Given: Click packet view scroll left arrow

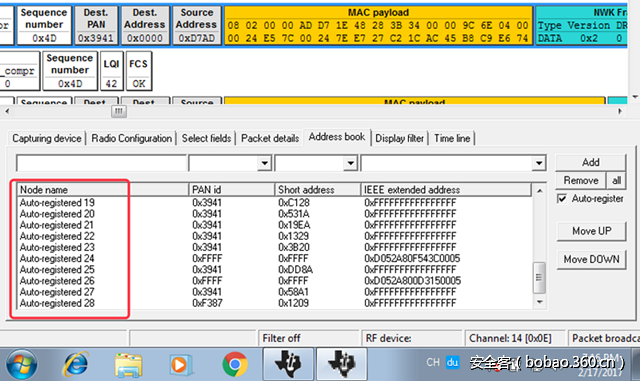Looking at the screenshot, I should (x=7, y=111).
